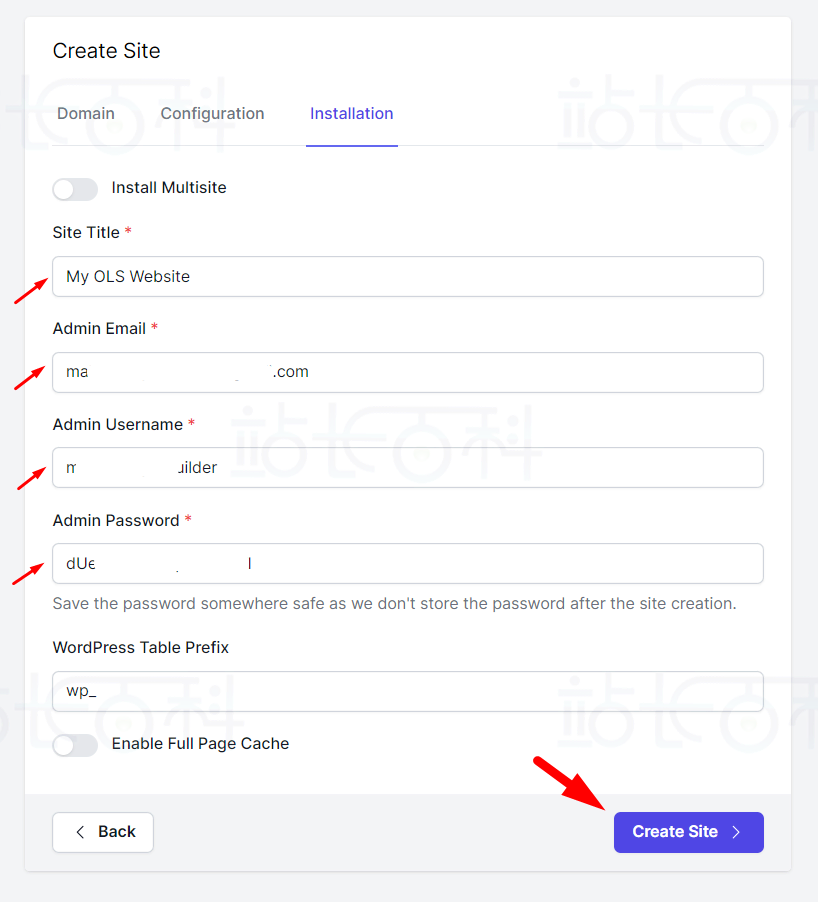
Task: Open the Configuration tab
Action: tap(212, 113)
